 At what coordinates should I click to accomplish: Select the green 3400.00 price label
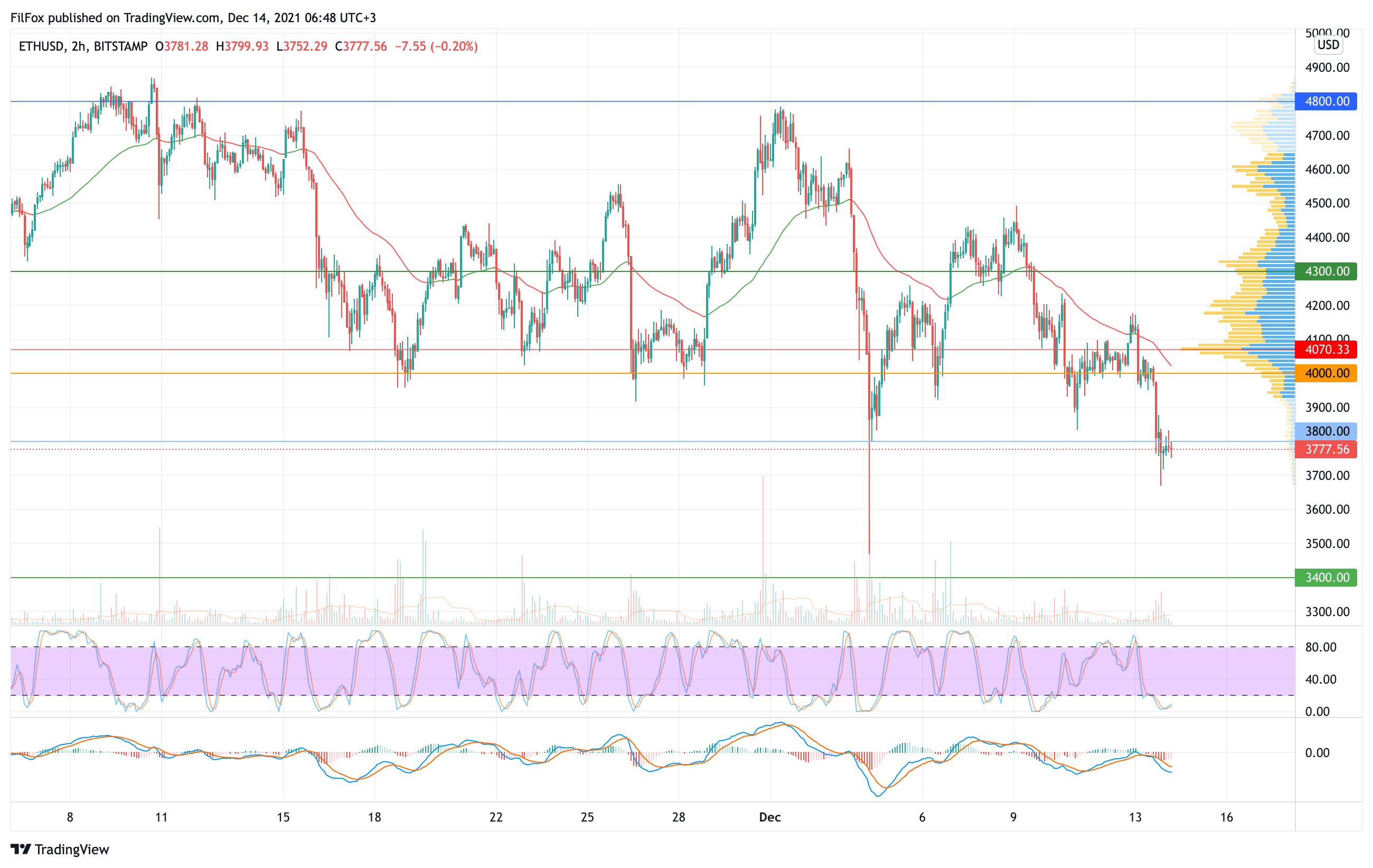point(1326,577)
